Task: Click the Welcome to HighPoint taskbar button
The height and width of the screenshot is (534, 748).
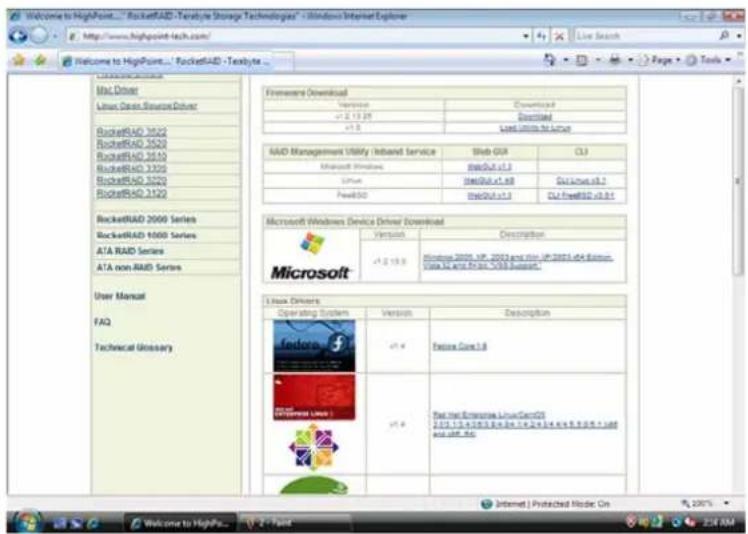Action: (x=180, y=523)
